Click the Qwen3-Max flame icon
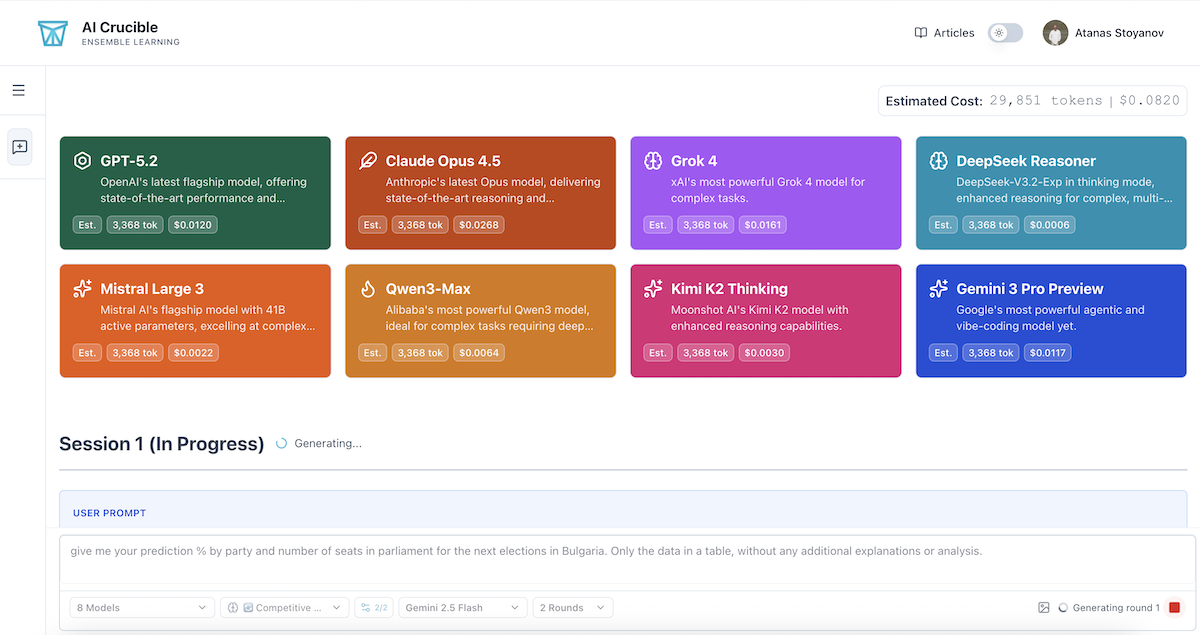Screen dimensions: 1200x635 [x=368, y=289]
